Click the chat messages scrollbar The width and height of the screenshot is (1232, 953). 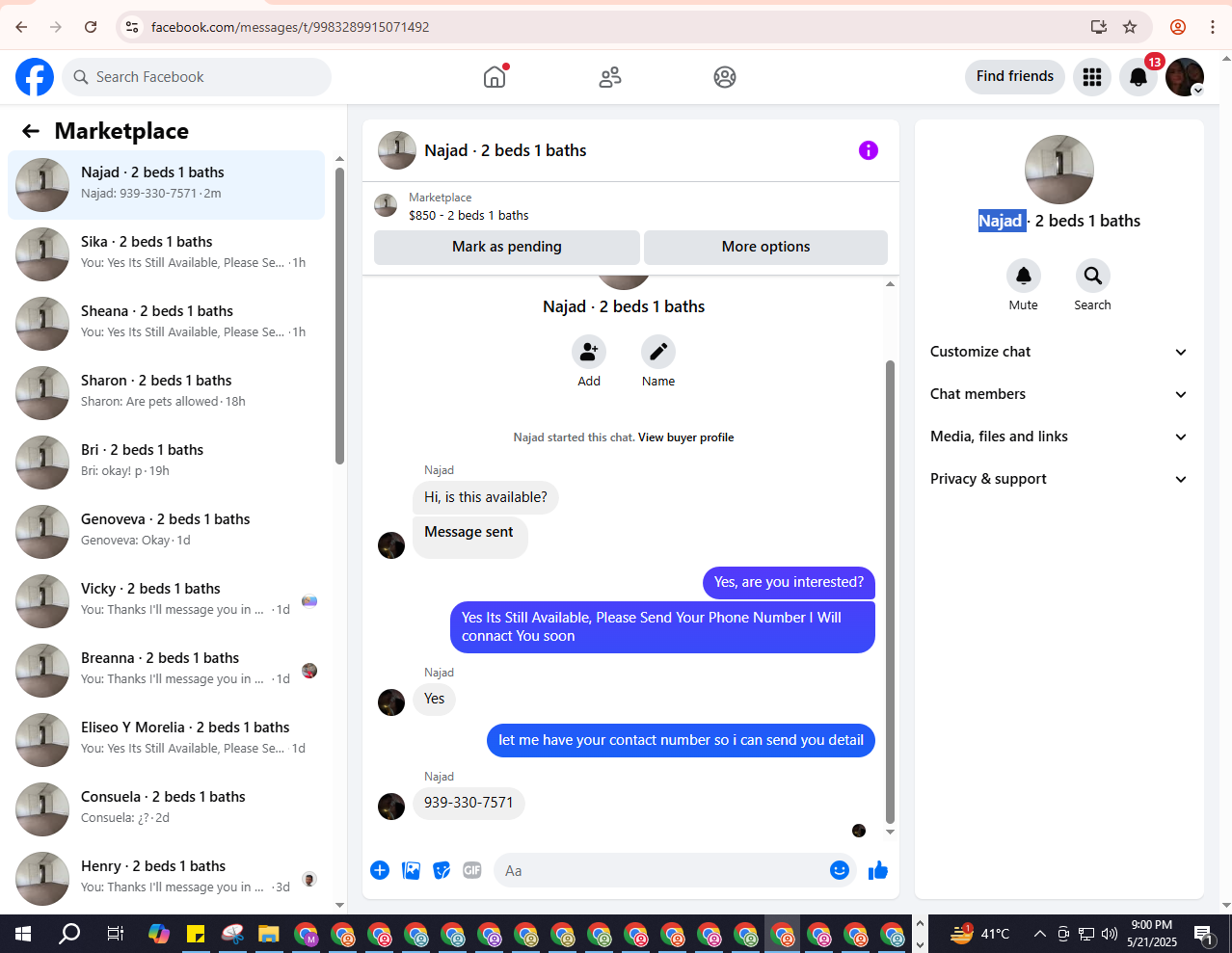tap(890, 593)
